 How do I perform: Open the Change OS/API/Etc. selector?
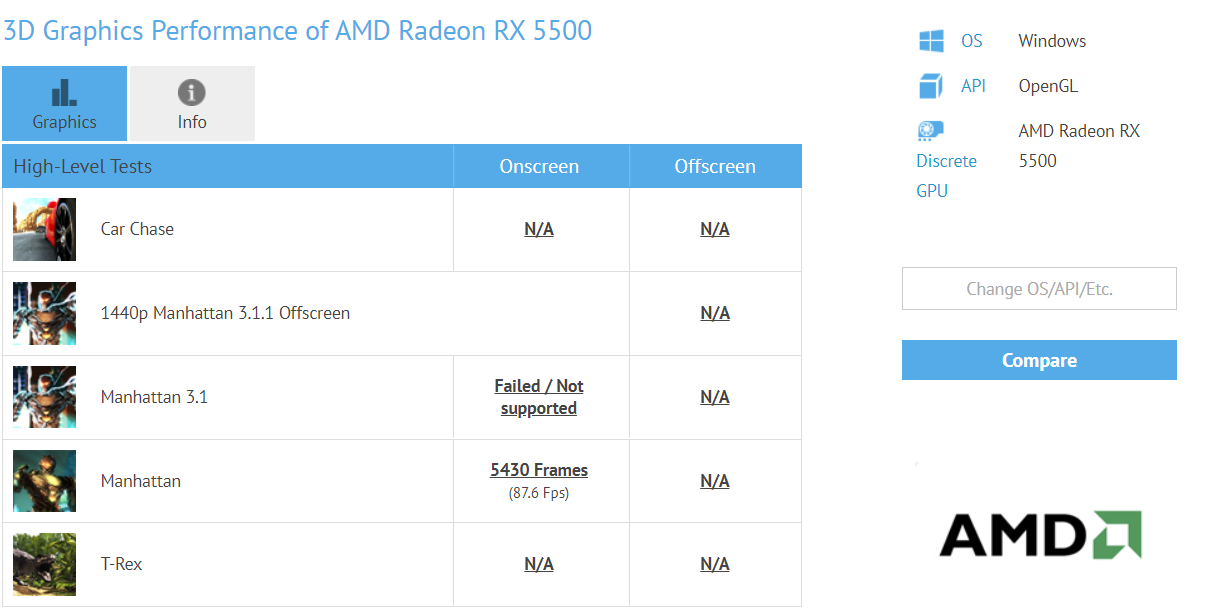1039,289
